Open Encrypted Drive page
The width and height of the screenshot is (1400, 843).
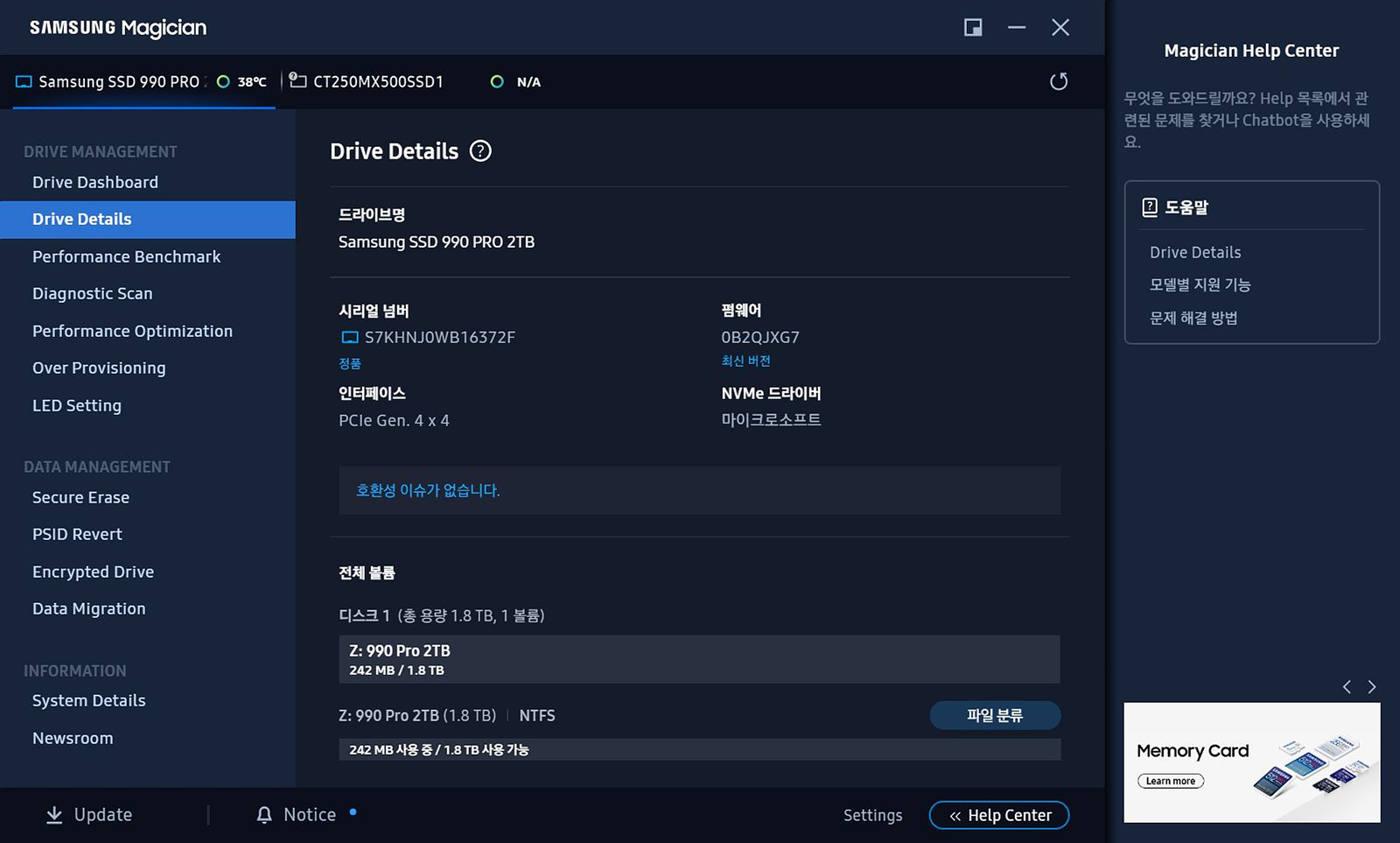[x=94, y=572]
